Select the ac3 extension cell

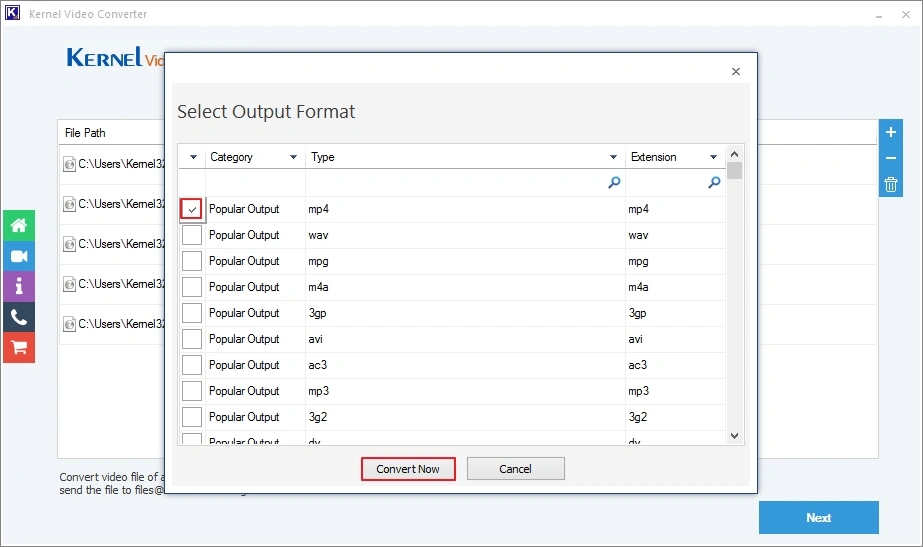pos(675,364)
